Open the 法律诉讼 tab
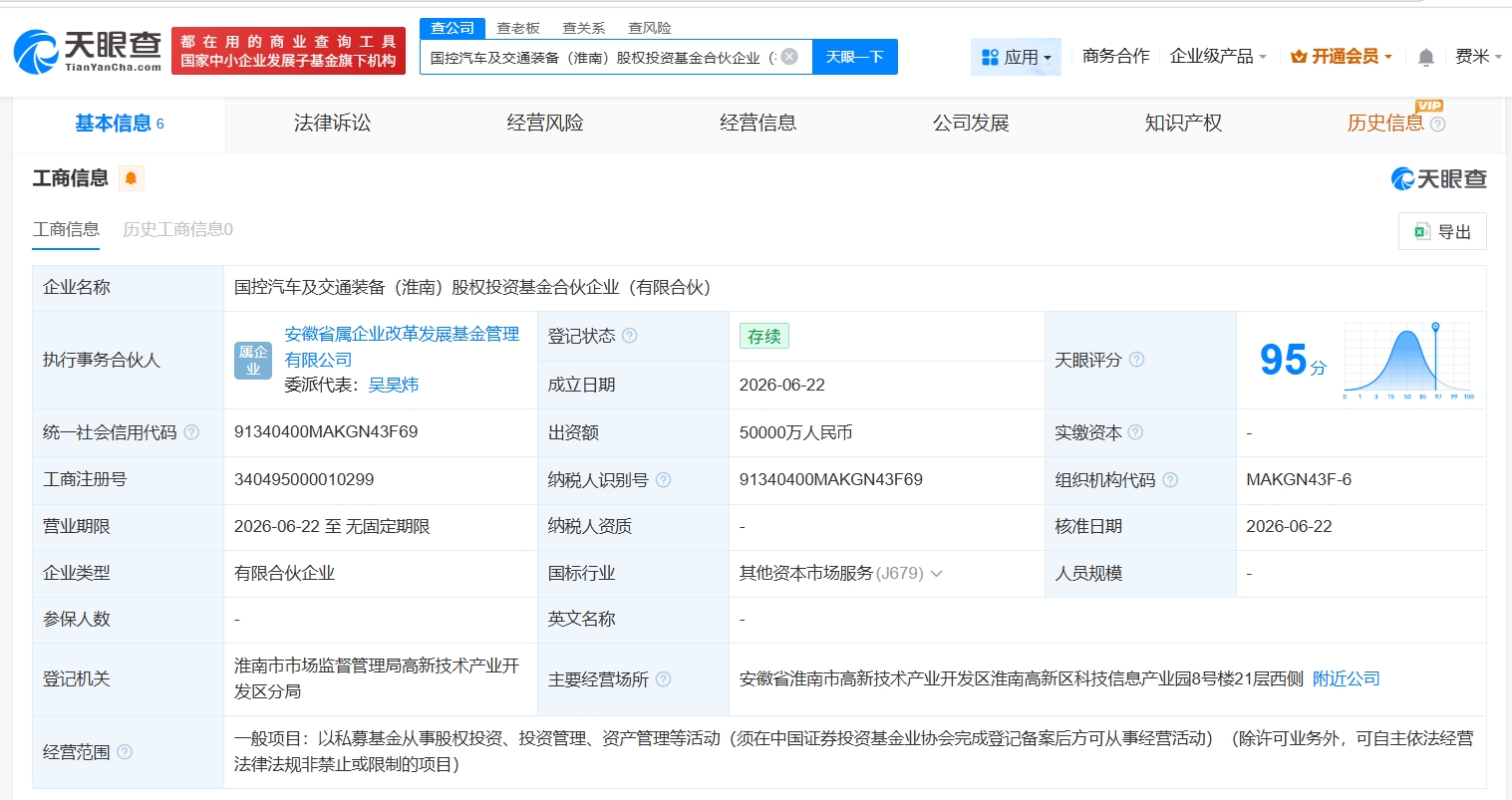Screen dimensions: 1512x800 point(332,124)
